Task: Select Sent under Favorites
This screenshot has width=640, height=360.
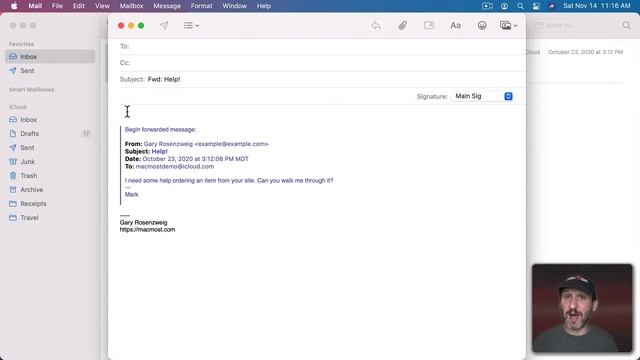Action: (x=50, y=71)
